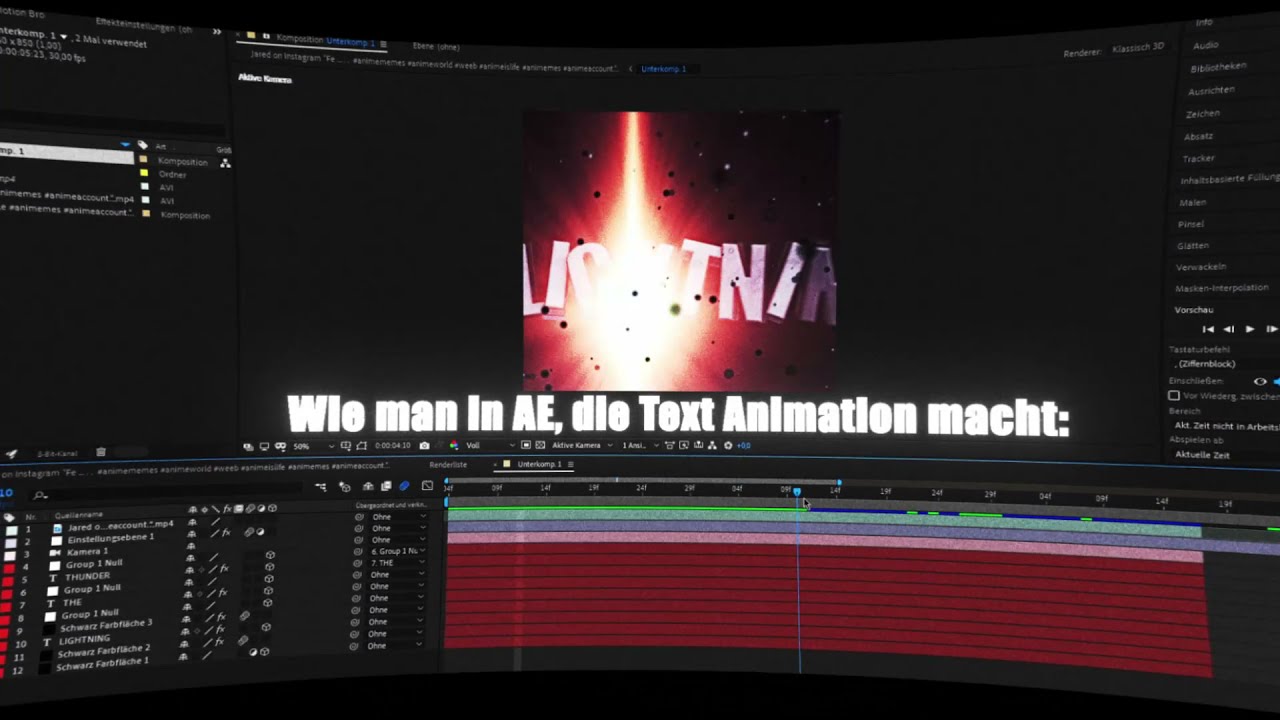Screen dimensions: 1280x720
Task: Click parent pick whip of Kamera 1 layer
Action: [358, 540]
